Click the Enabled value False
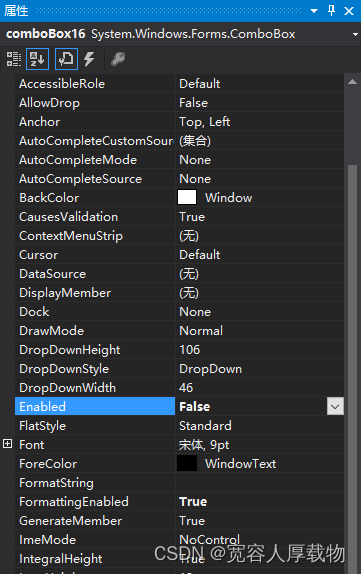 (x=194, y=406)
